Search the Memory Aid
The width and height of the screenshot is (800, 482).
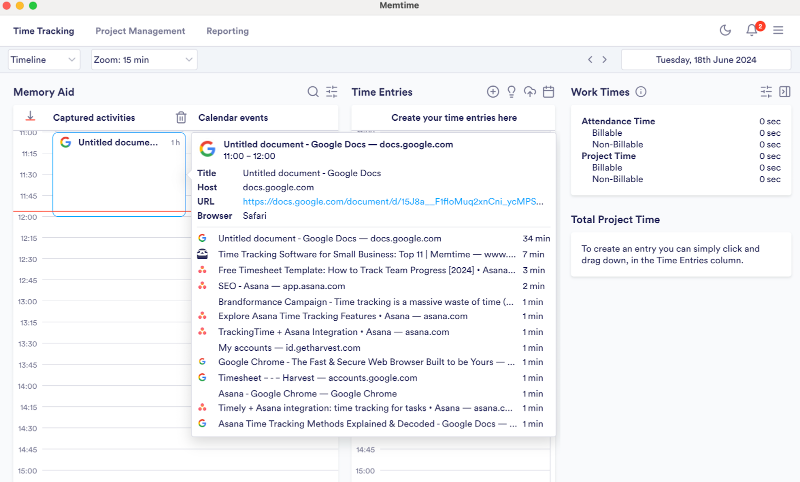[x=313, y=92]
